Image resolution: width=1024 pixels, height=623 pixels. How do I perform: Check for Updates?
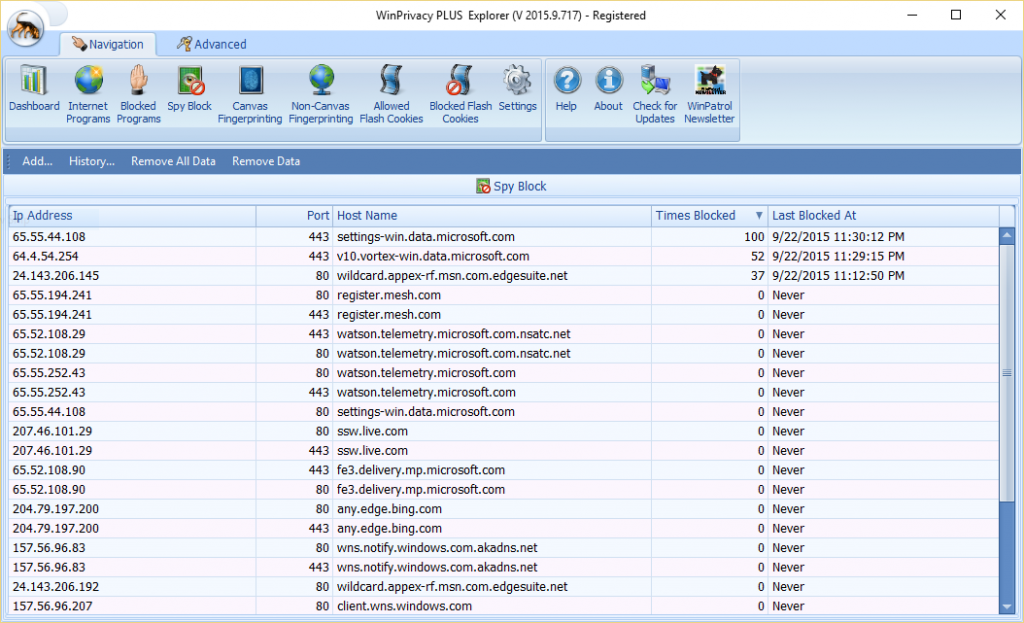click(655, 95)
